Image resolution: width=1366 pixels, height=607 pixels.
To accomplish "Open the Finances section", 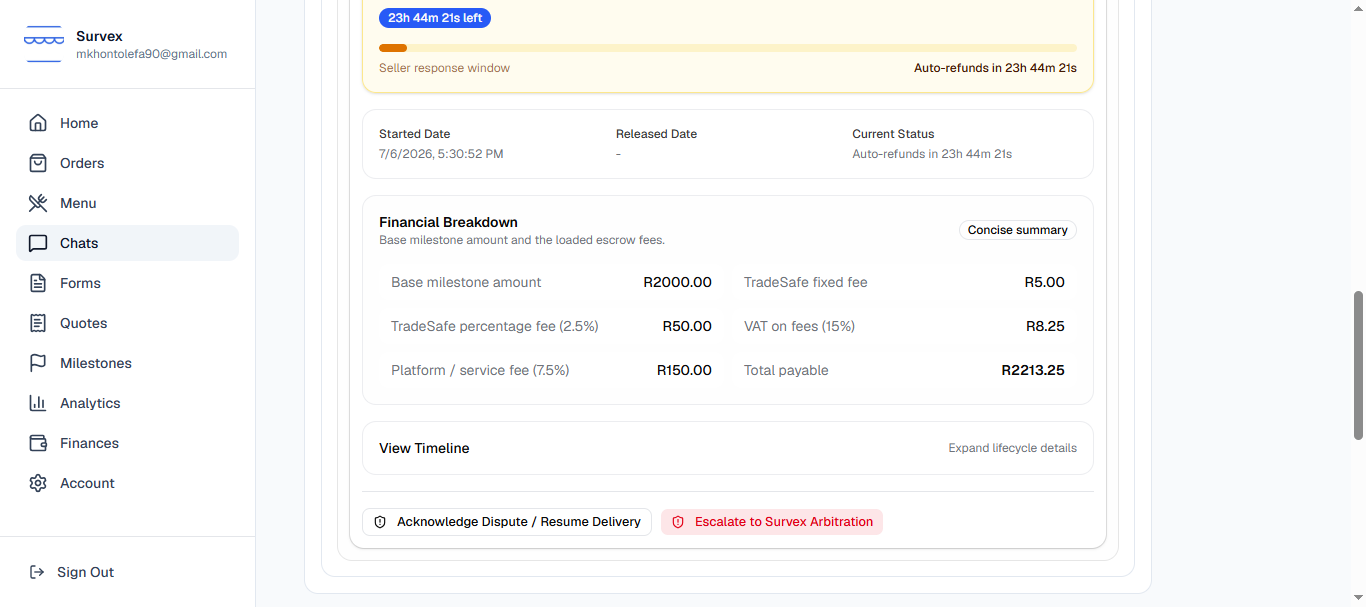I will pos(89,443).
